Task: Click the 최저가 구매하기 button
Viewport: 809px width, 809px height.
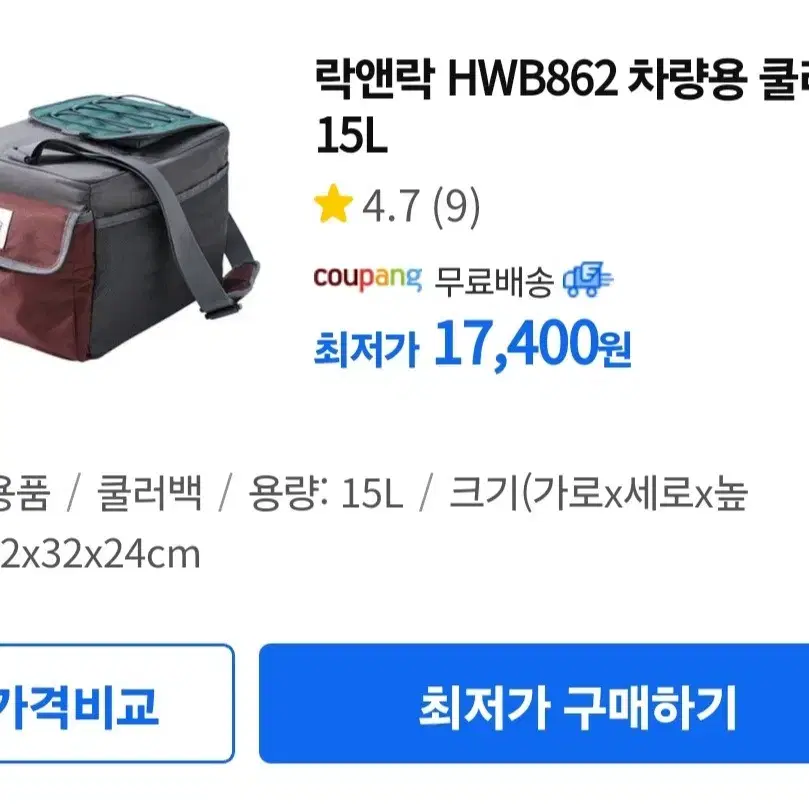Action: [x=534, y=704]
